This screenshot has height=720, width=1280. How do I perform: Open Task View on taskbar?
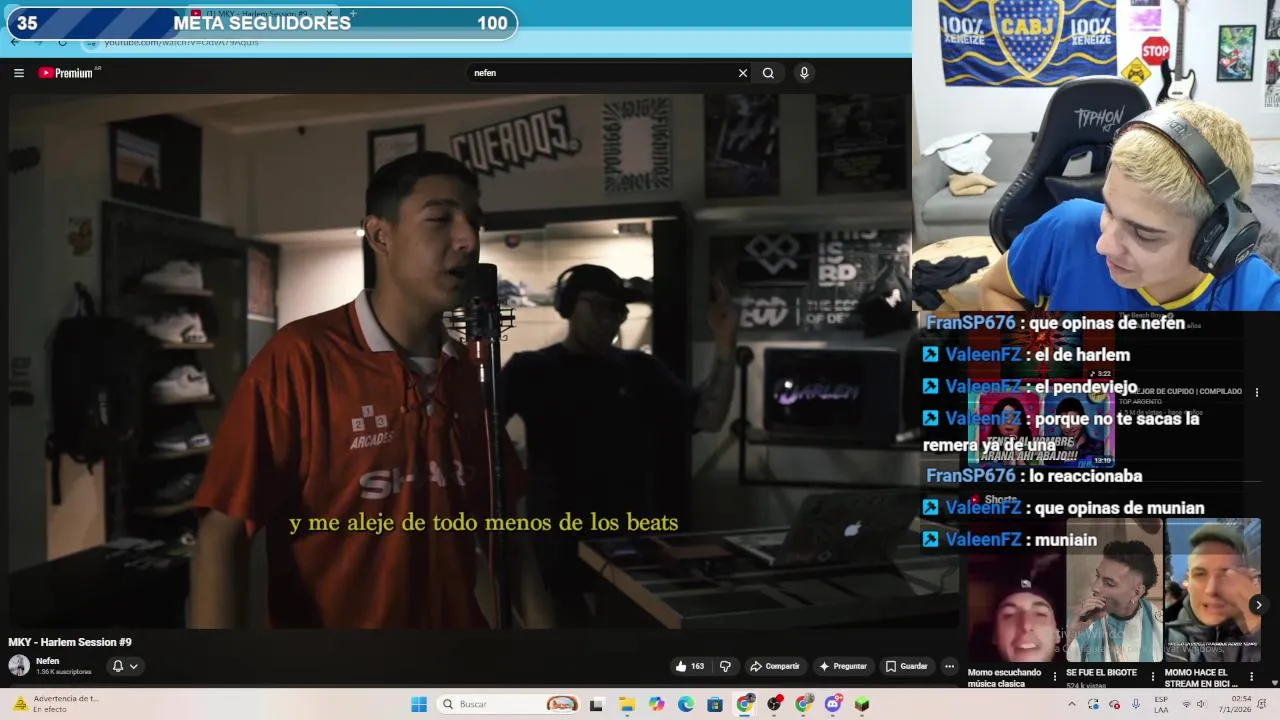point(597,704)
